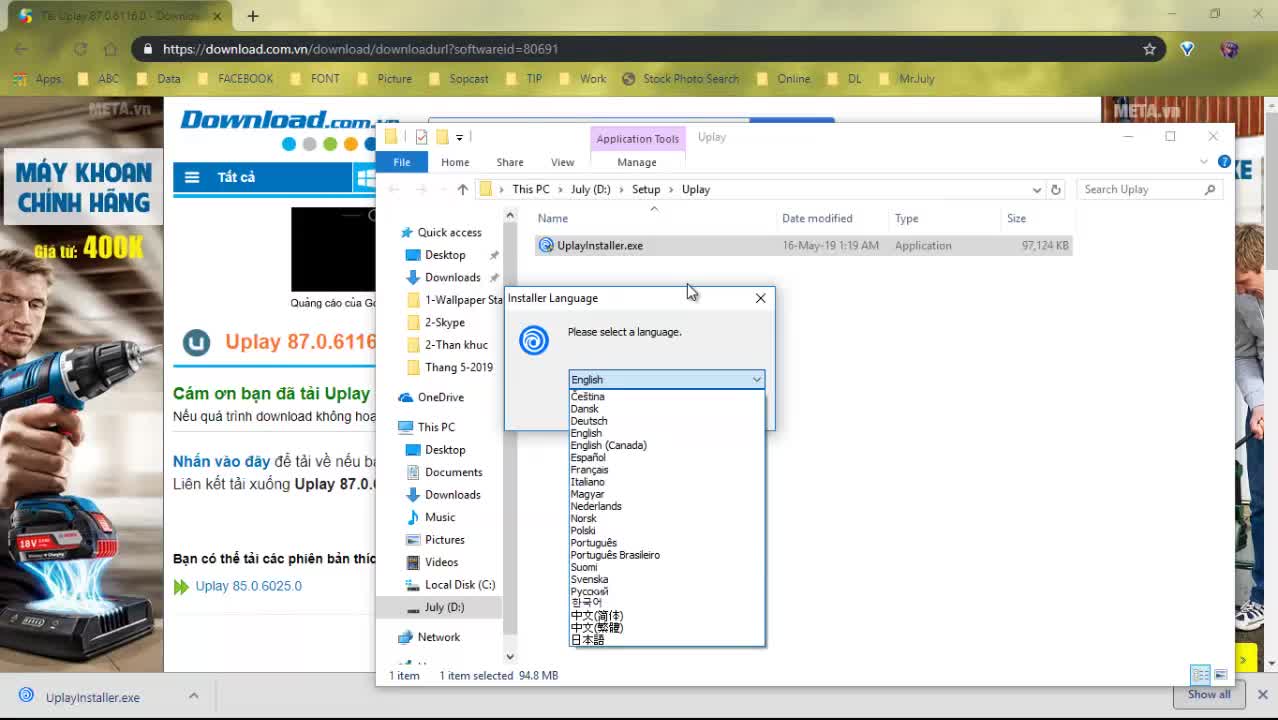Viewport: 1278px width, 720px height.
Task: Click the Setup breadcrumb in address bar
Action: click(646, 189)
